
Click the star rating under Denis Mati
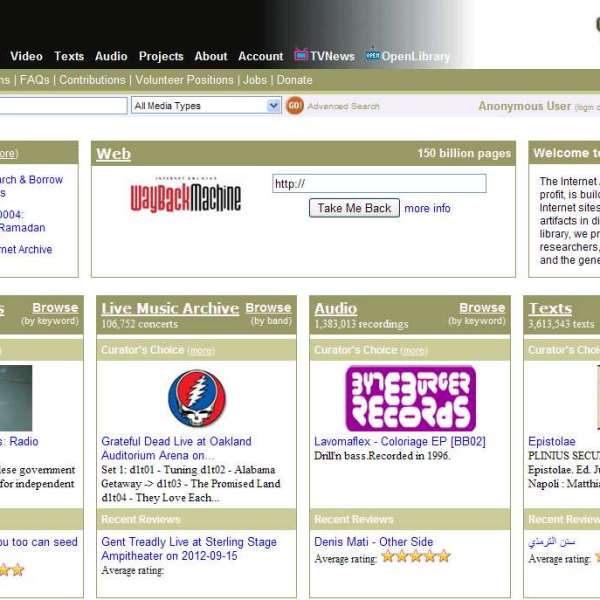point(416,556)
